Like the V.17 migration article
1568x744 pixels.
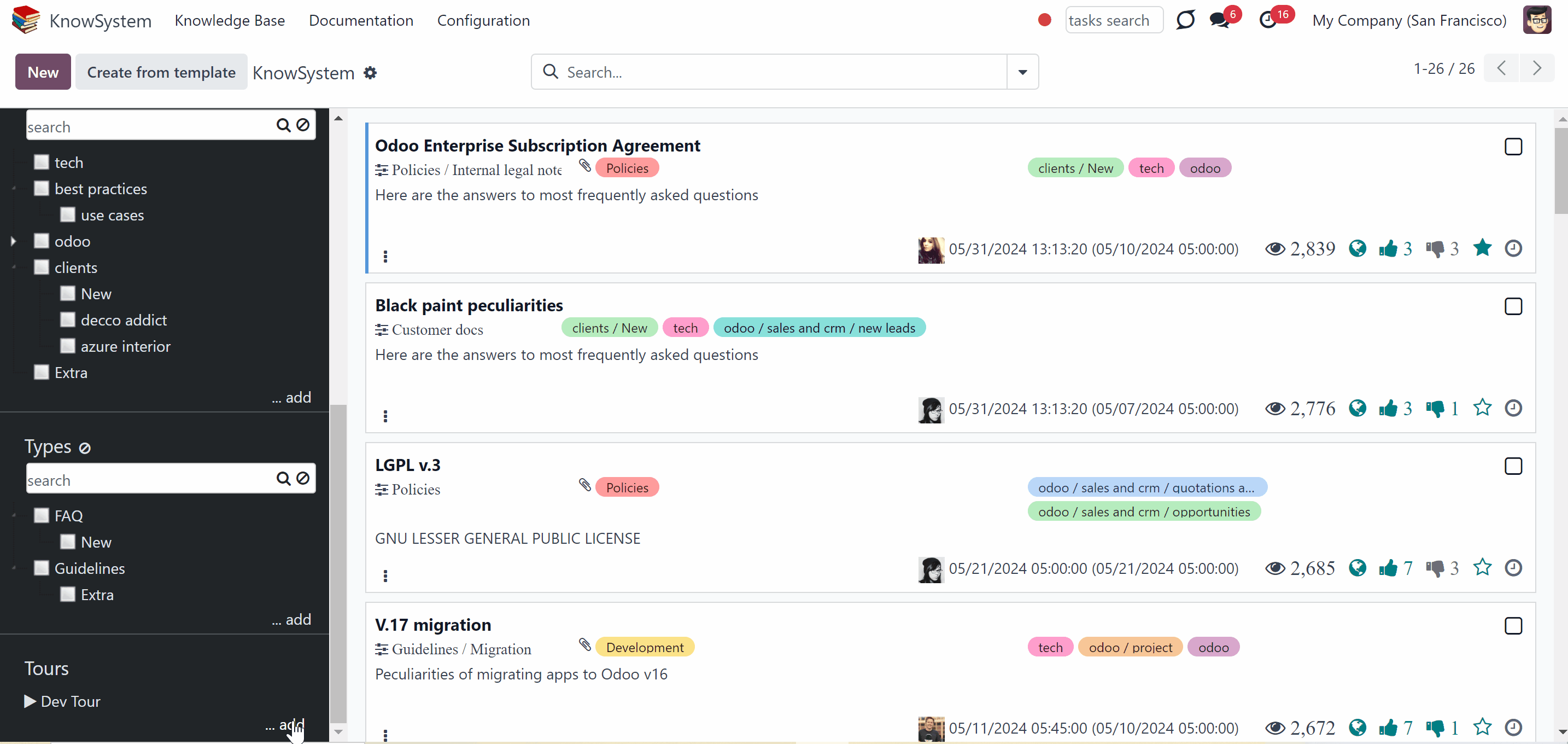[x=1388, y=728]
